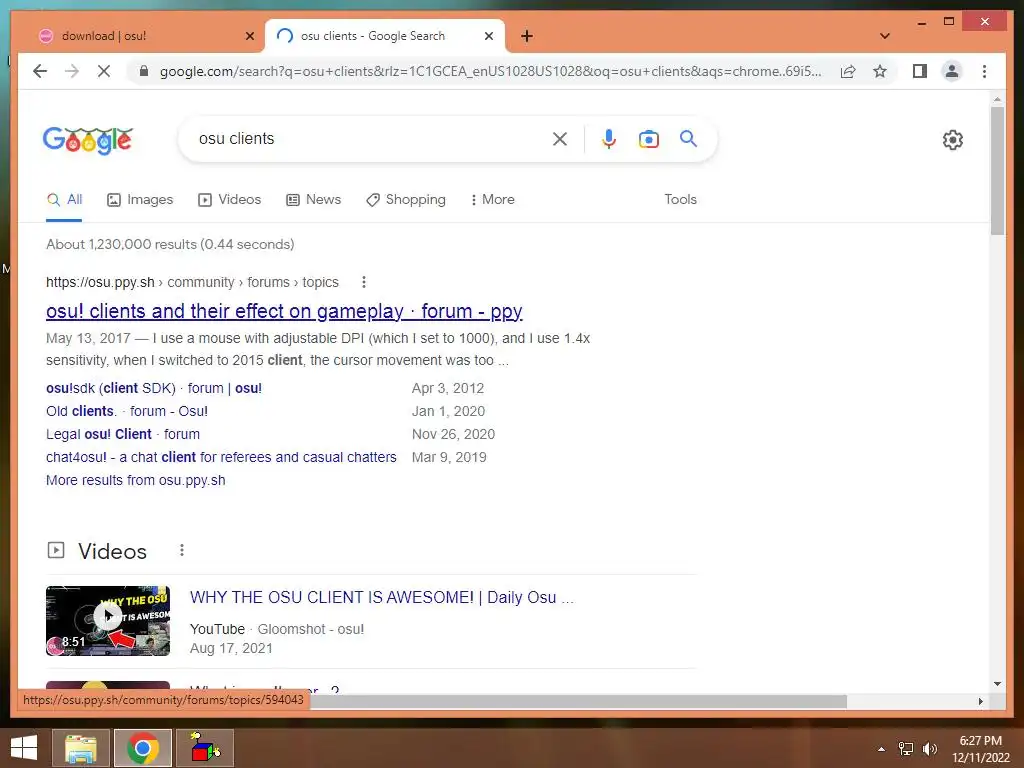Click the scrollbar up arrow
The image size is (1024, 768).
tap(997, 99)
